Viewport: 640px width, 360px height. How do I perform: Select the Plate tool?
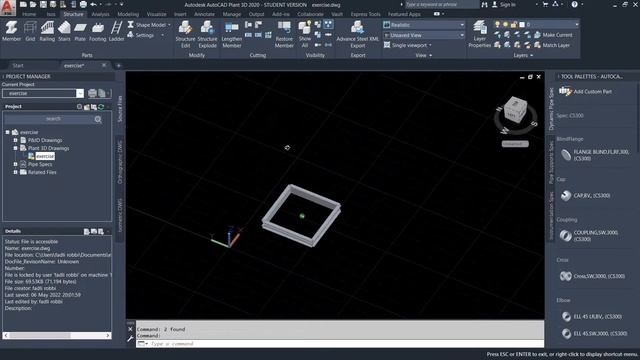(x=80, y=31)
